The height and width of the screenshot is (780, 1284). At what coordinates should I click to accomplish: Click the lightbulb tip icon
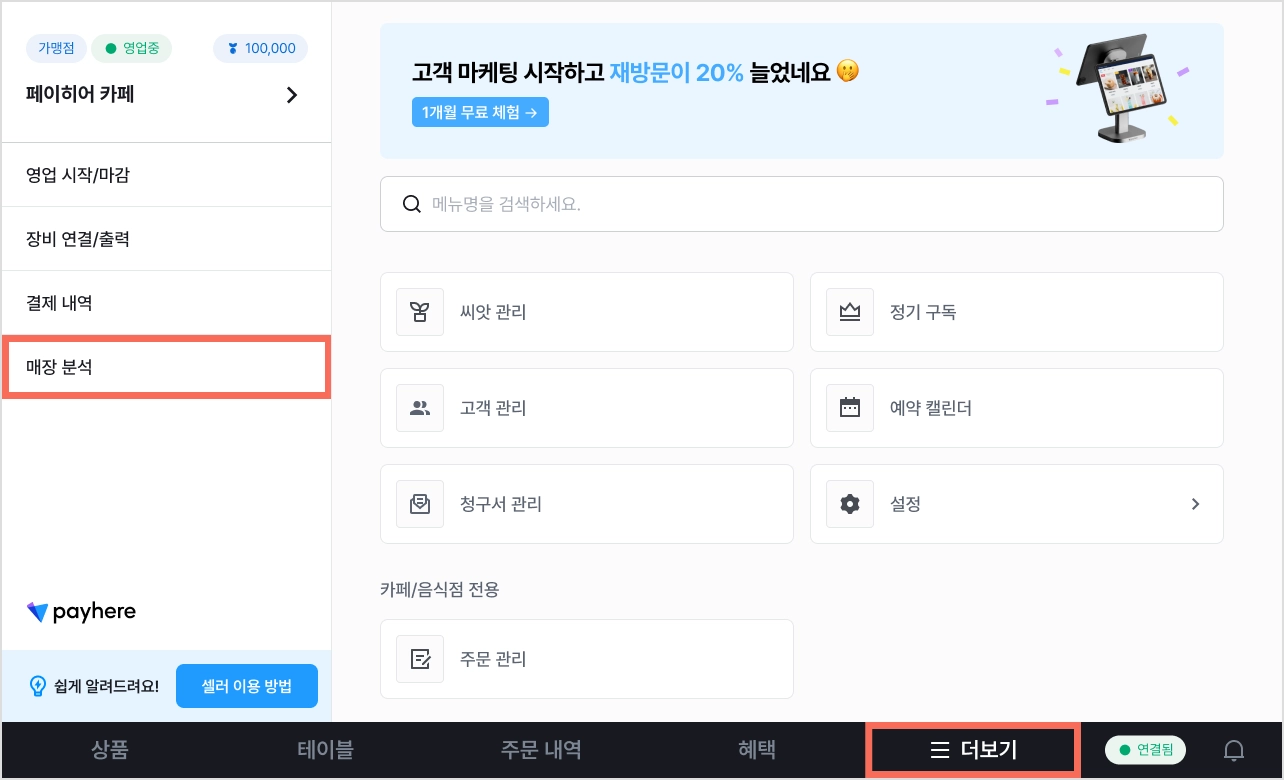pyautogui.click(x=38, y=686)
